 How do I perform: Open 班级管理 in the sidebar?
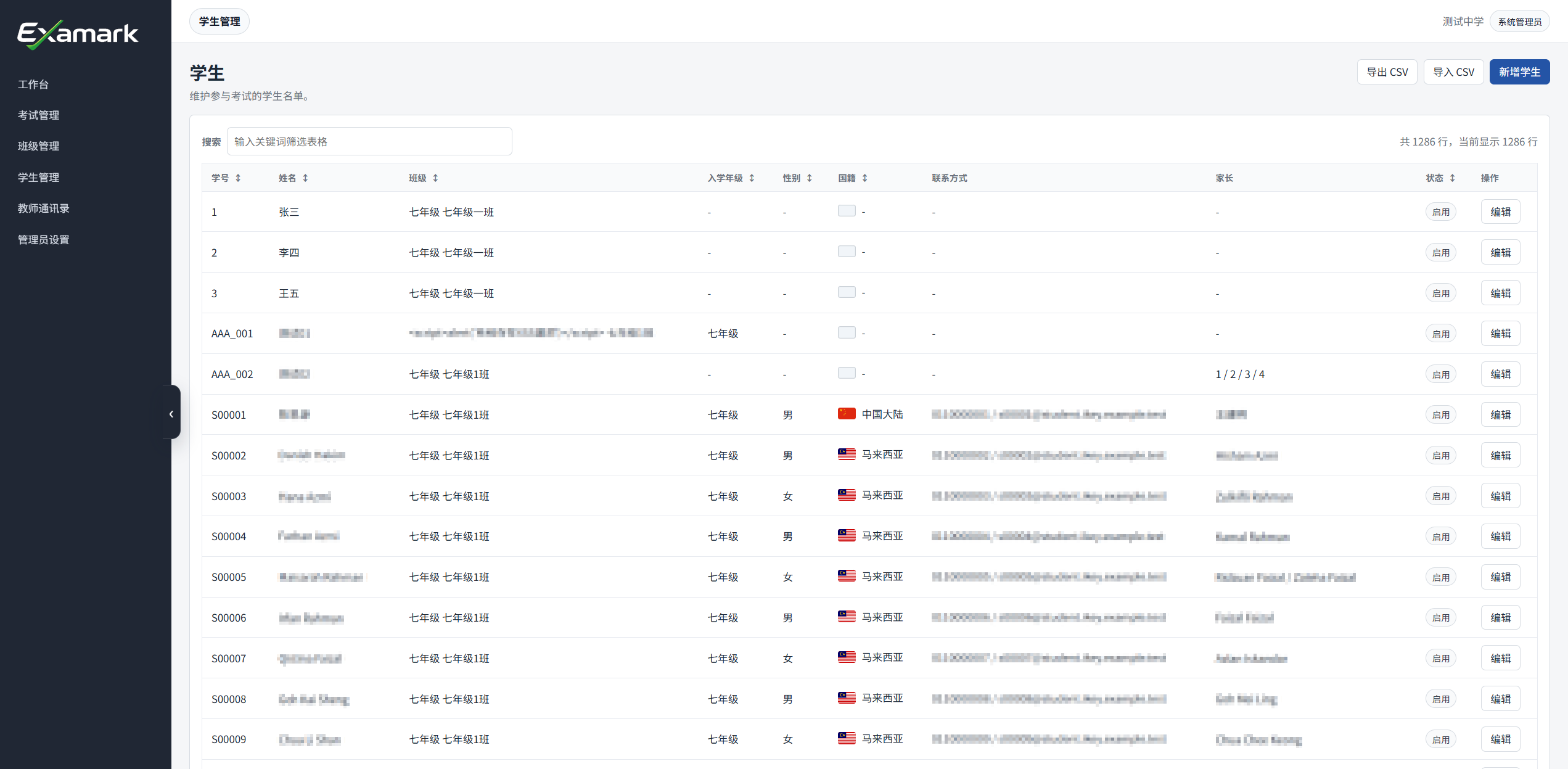[38, 146]
